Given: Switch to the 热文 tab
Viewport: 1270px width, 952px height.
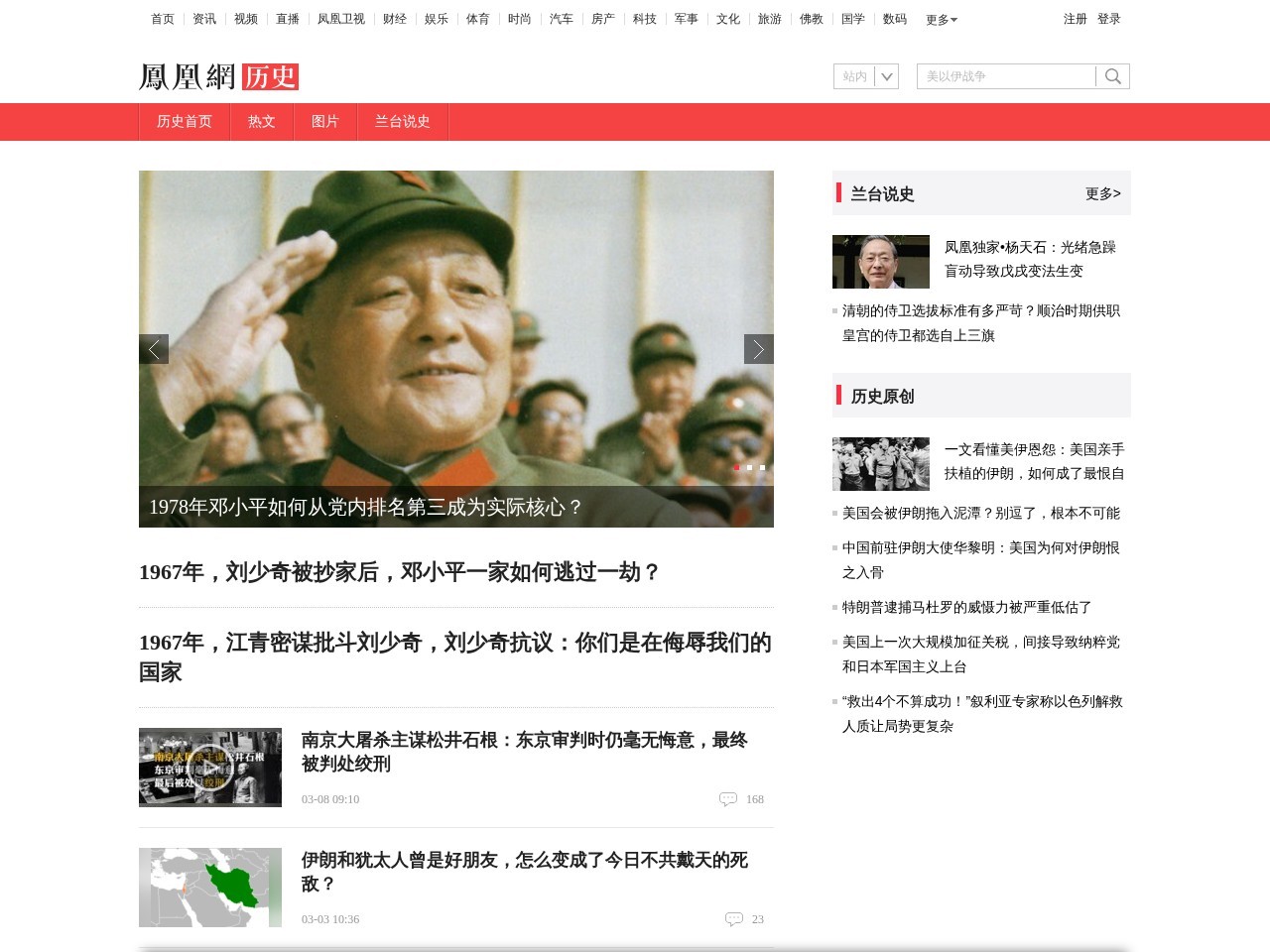Looking at the screenshot, I should [261, 121].
